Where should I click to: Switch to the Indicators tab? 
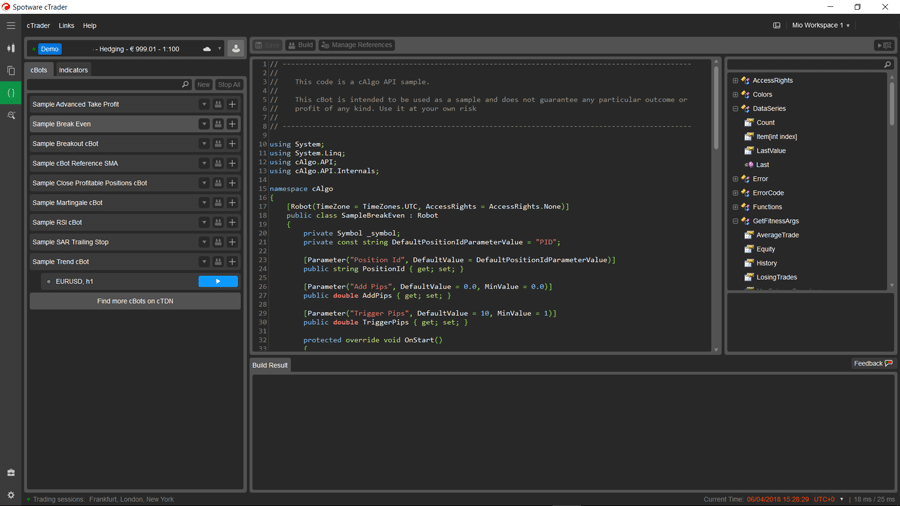[73, 70]
